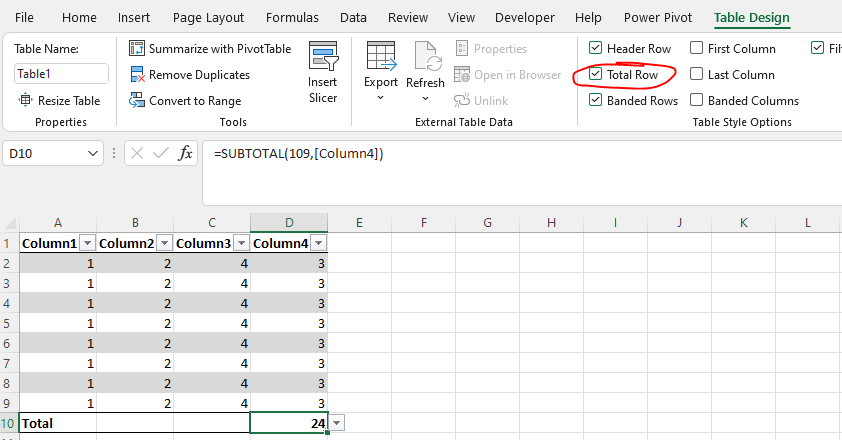Select cell C2 containing 4
Screen dimensions: 842x440
[212, 263]
